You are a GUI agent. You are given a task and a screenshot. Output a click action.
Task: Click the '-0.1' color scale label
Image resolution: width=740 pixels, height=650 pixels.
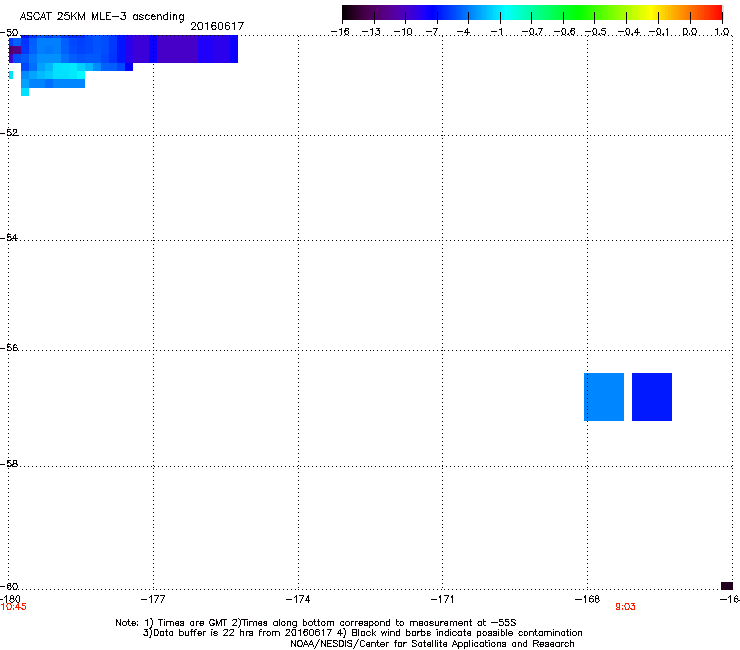point(659,32)
